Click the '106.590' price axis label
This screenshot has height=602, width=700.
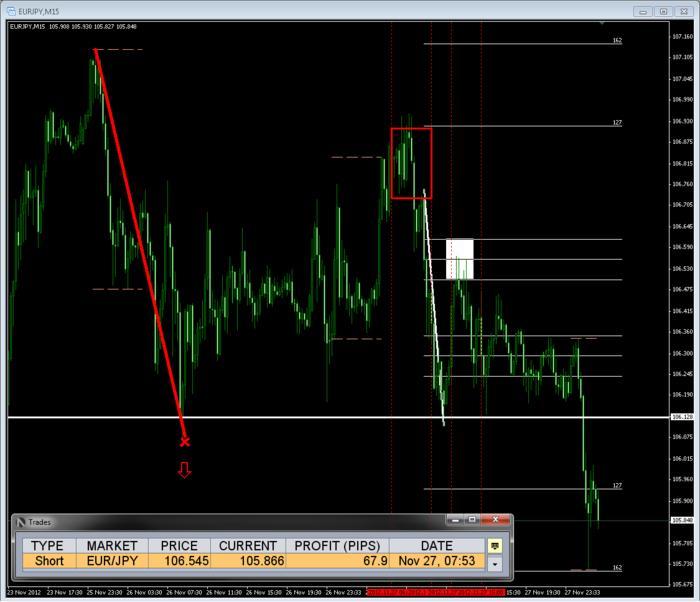click(x=683, y=247)
